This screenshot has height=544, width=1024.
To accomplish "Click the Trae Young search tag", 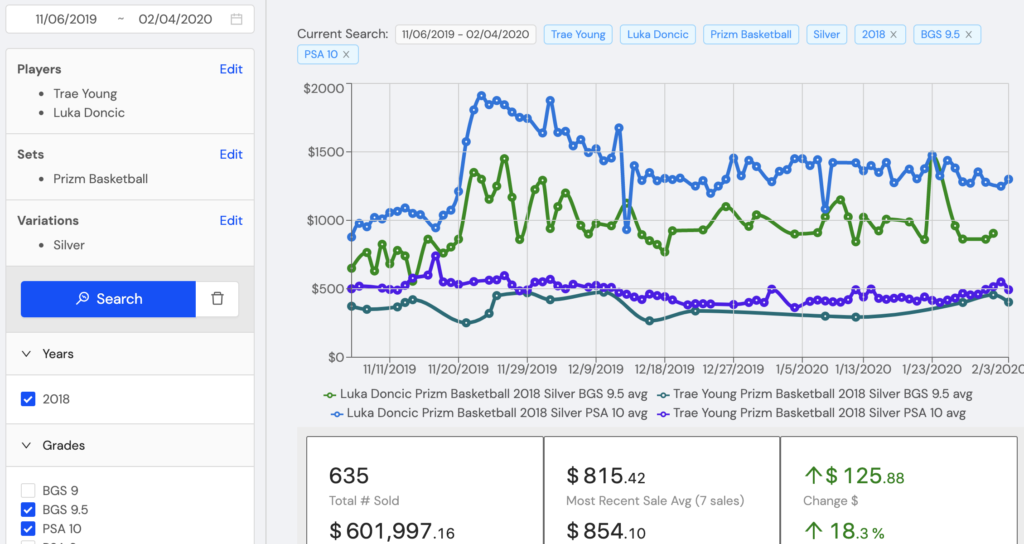I will 578,35.
